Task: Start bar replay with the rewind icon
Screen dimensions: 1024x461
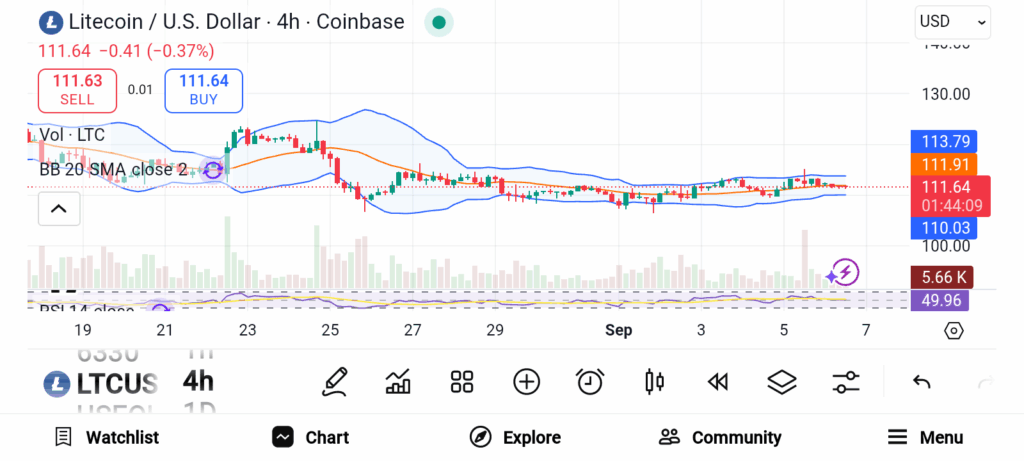Action: pyautogui.click(x=717, y=381)
